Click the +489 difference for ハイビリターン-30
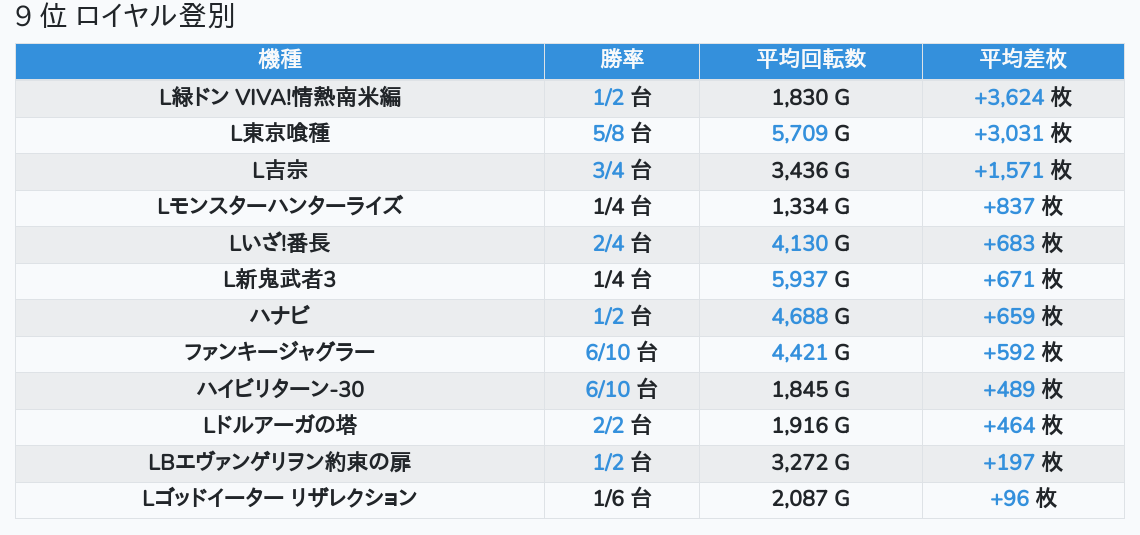Viewport: 1140px width, 535px height. pyautogui.click(x=1009, y=389)
